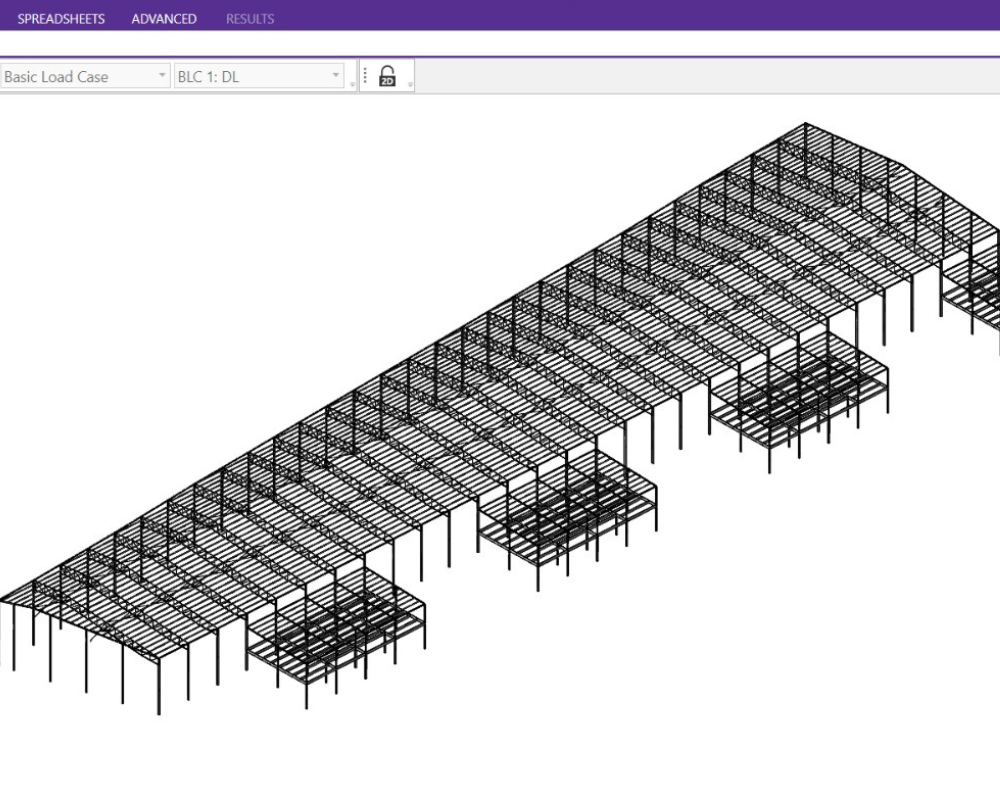Select the second mezzanine platform
The image size is (1000, 800).
(x=567, y=515)
